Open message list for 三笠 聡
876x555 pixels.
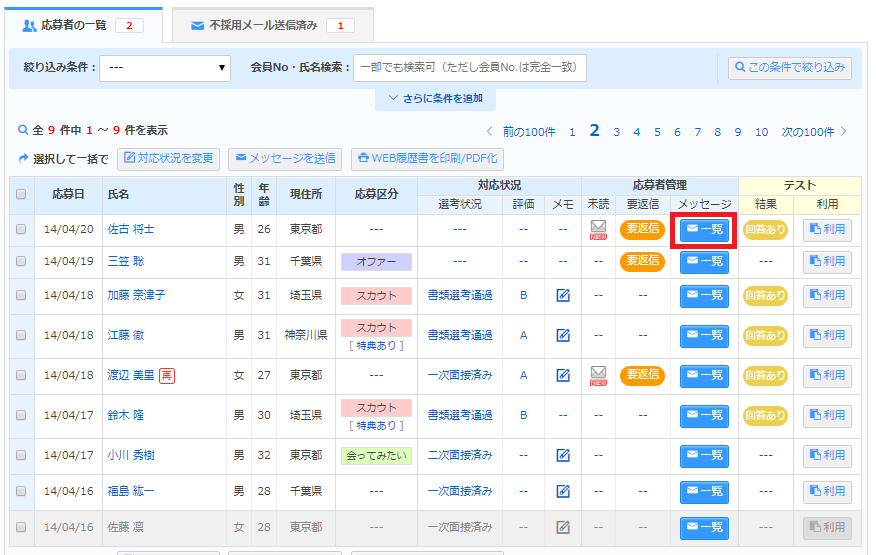(704, 262)
